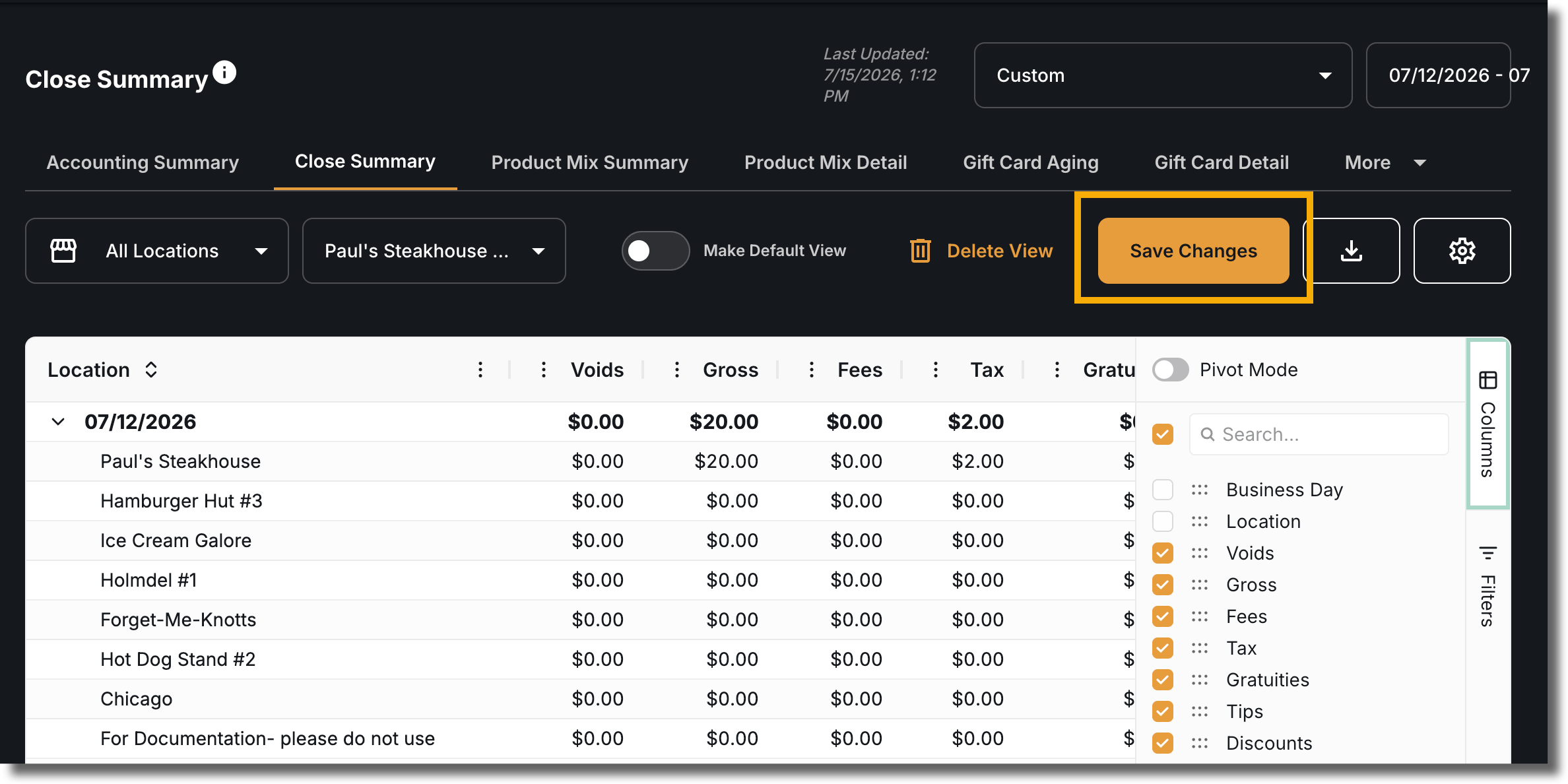Check the Location column checkbox
Screen dimensions: 1568x784
click(x=1163, y=521)
